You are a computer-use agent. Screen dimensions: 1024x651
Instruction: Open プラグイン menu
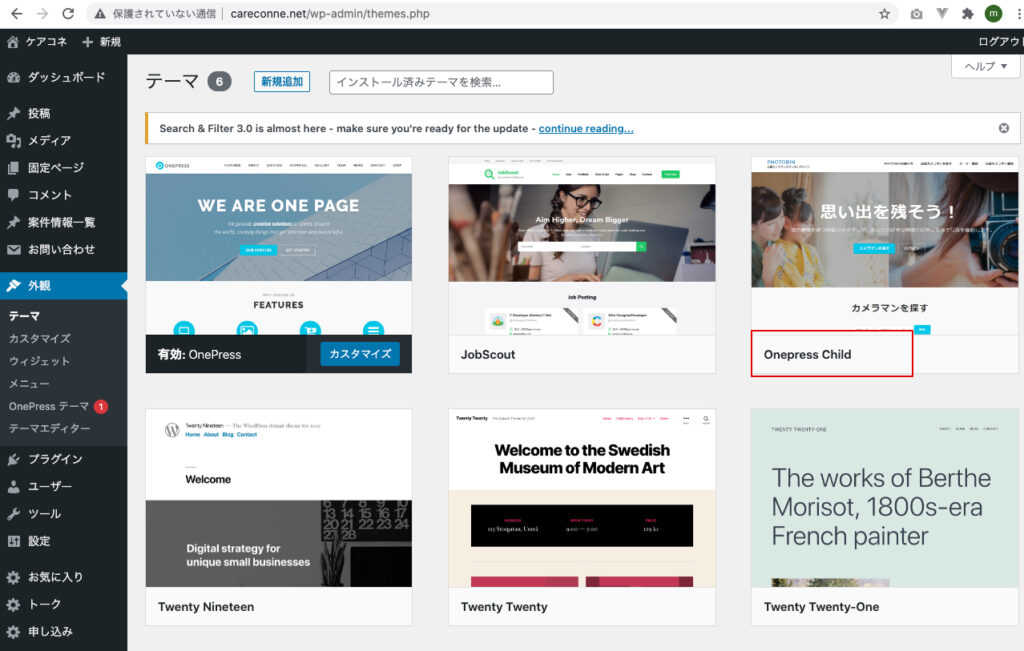point(54,459)
